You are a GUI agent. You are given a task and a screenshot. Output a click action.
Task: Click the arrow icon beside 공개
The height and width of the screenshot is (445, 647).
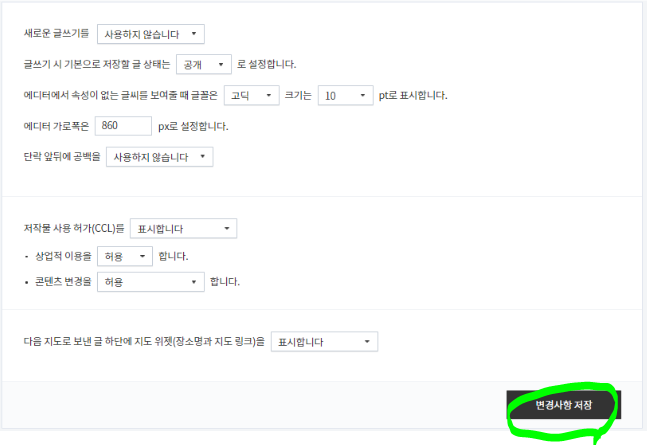[221, 64]
